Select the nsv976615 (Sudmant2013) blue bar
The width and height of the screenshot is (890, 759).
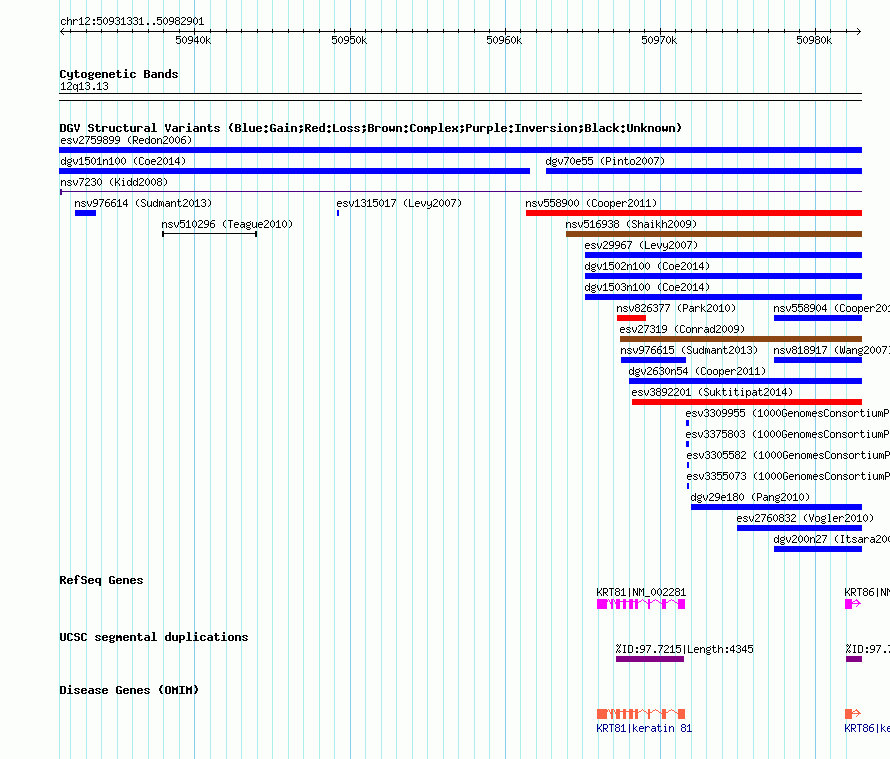pos(653,360)
